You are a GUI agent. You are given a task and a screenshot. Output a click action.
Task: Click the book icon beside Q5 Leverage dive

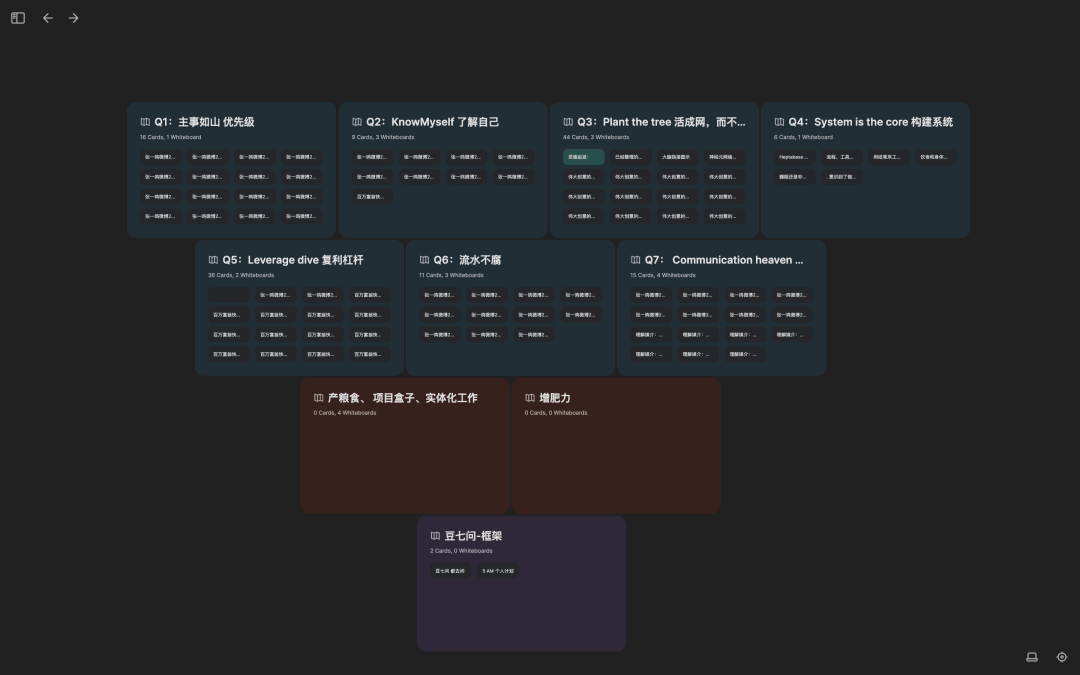[x=213, y=260]
